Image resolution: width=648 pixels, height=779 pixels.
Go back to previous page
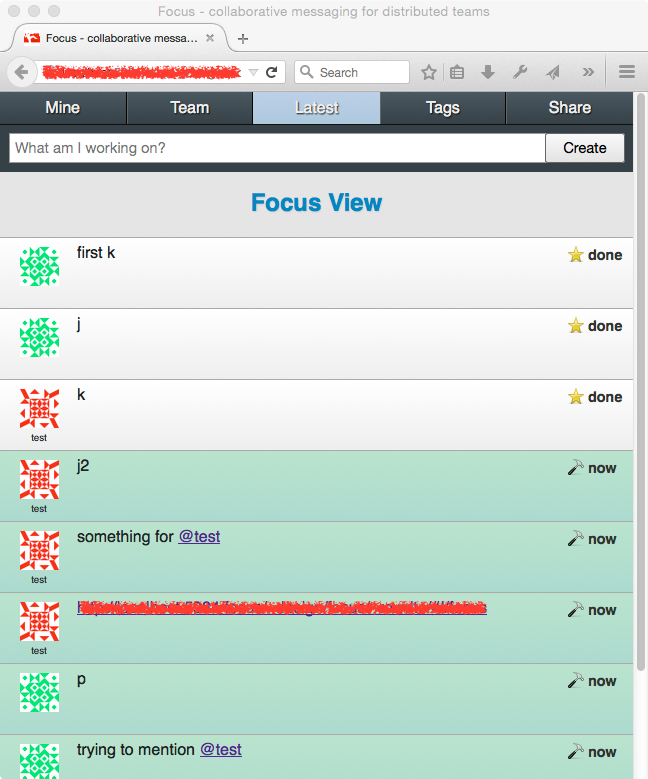(21, 72)
